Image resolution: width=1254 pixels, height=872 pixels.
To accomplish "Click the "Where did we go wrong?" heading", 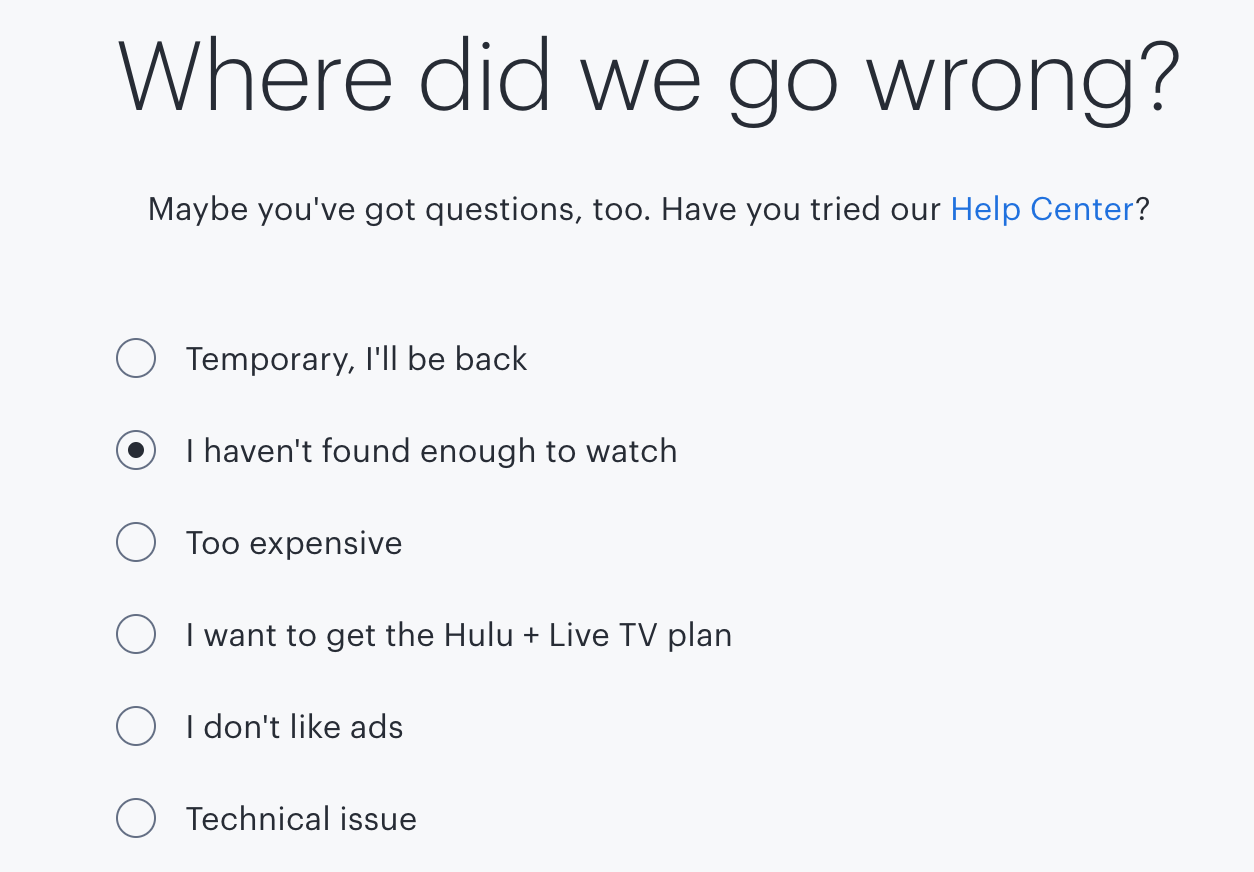I will coord(649,78).
